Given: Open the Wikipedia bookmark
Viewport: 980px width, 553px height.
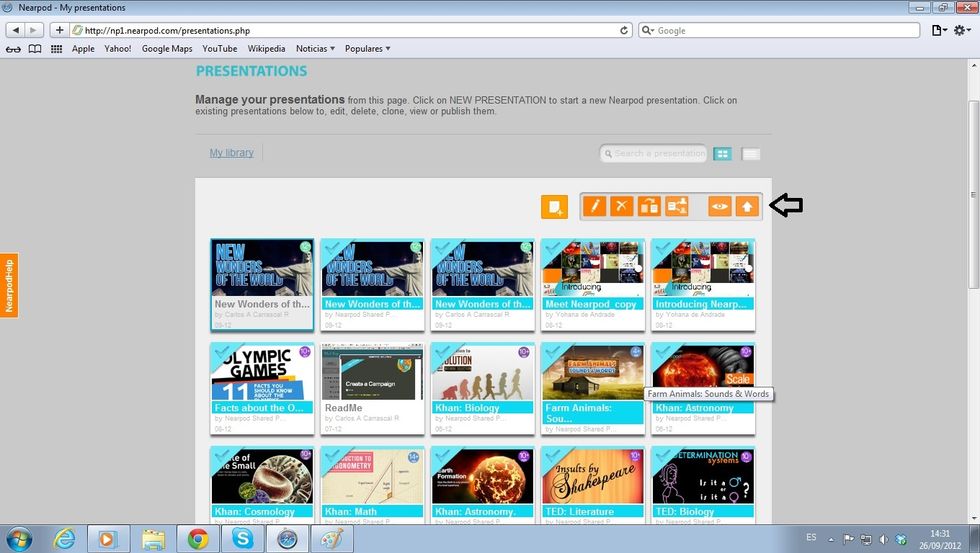Looking at the screenshot, I should pos(266,49).
